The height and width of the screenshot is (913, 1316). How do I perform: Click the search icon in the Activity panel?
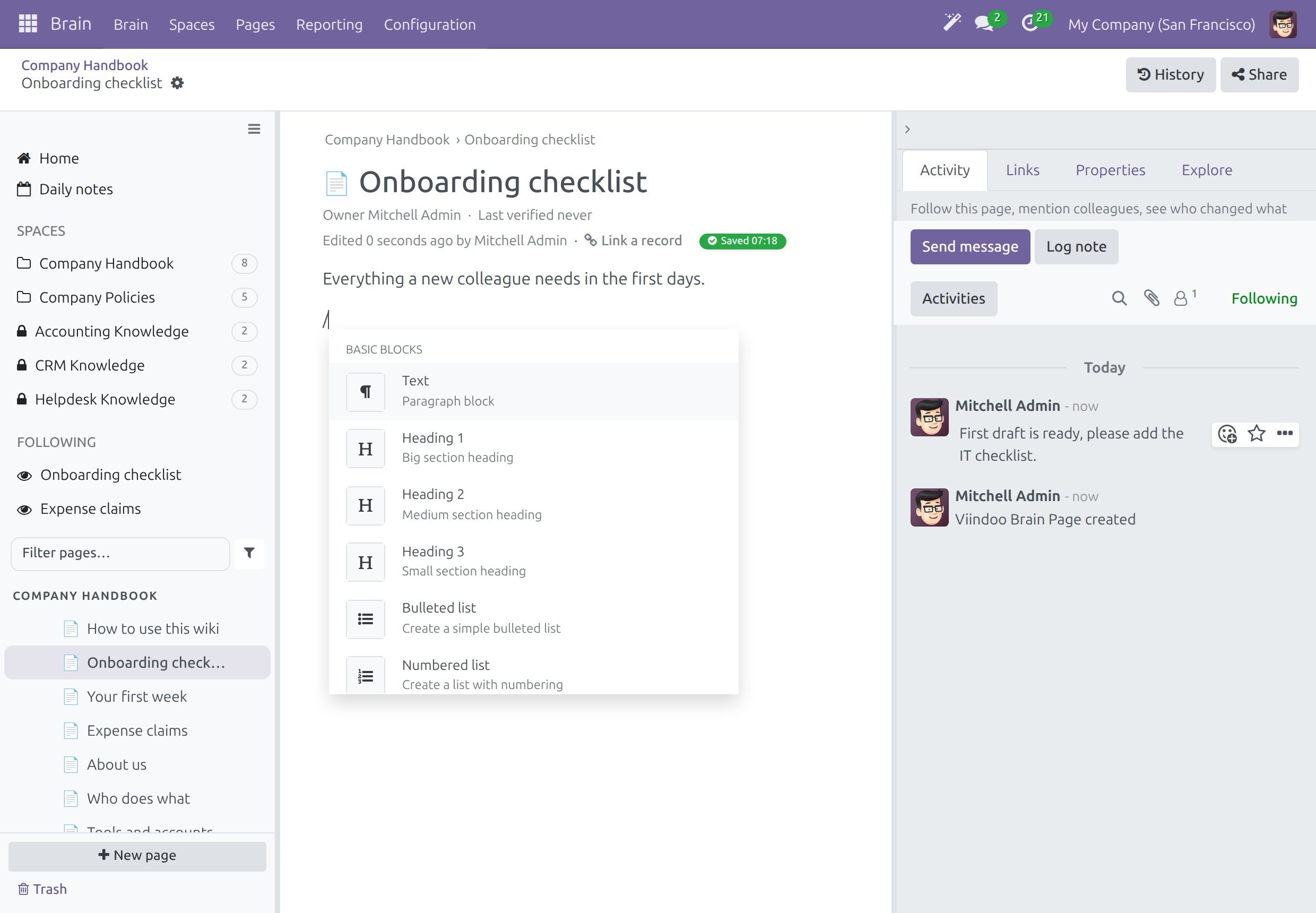tap(1119, 298)
